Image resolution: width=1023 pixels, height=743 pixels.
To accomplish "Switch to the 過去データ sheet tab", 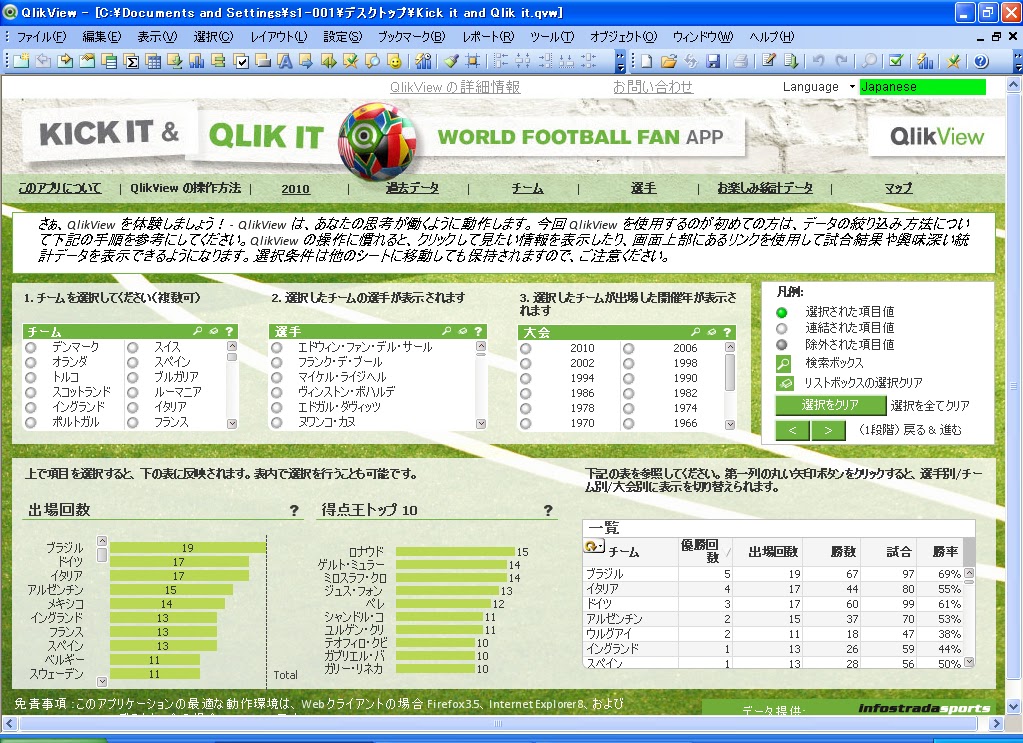I will coord(412,188).
